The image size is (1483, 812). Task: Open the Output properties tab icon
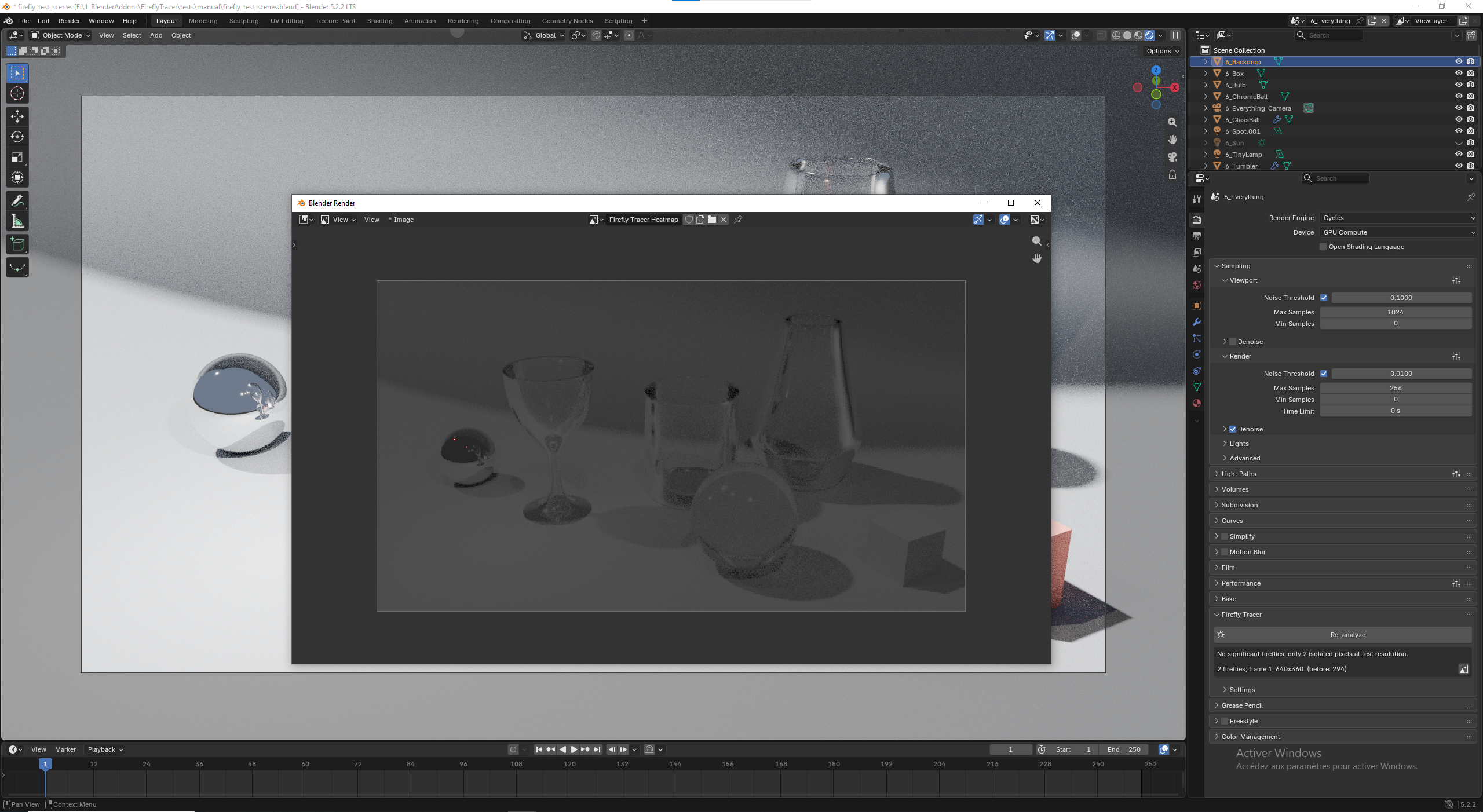[1197, 236]
